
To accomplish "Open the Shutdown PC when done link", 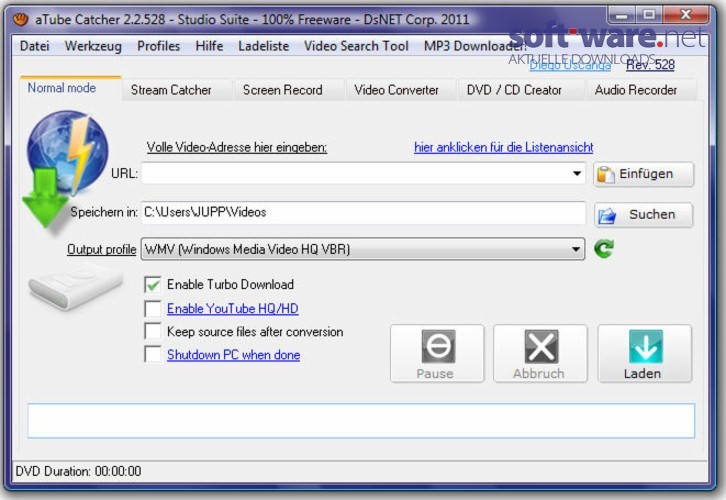I will pos(233,355).
